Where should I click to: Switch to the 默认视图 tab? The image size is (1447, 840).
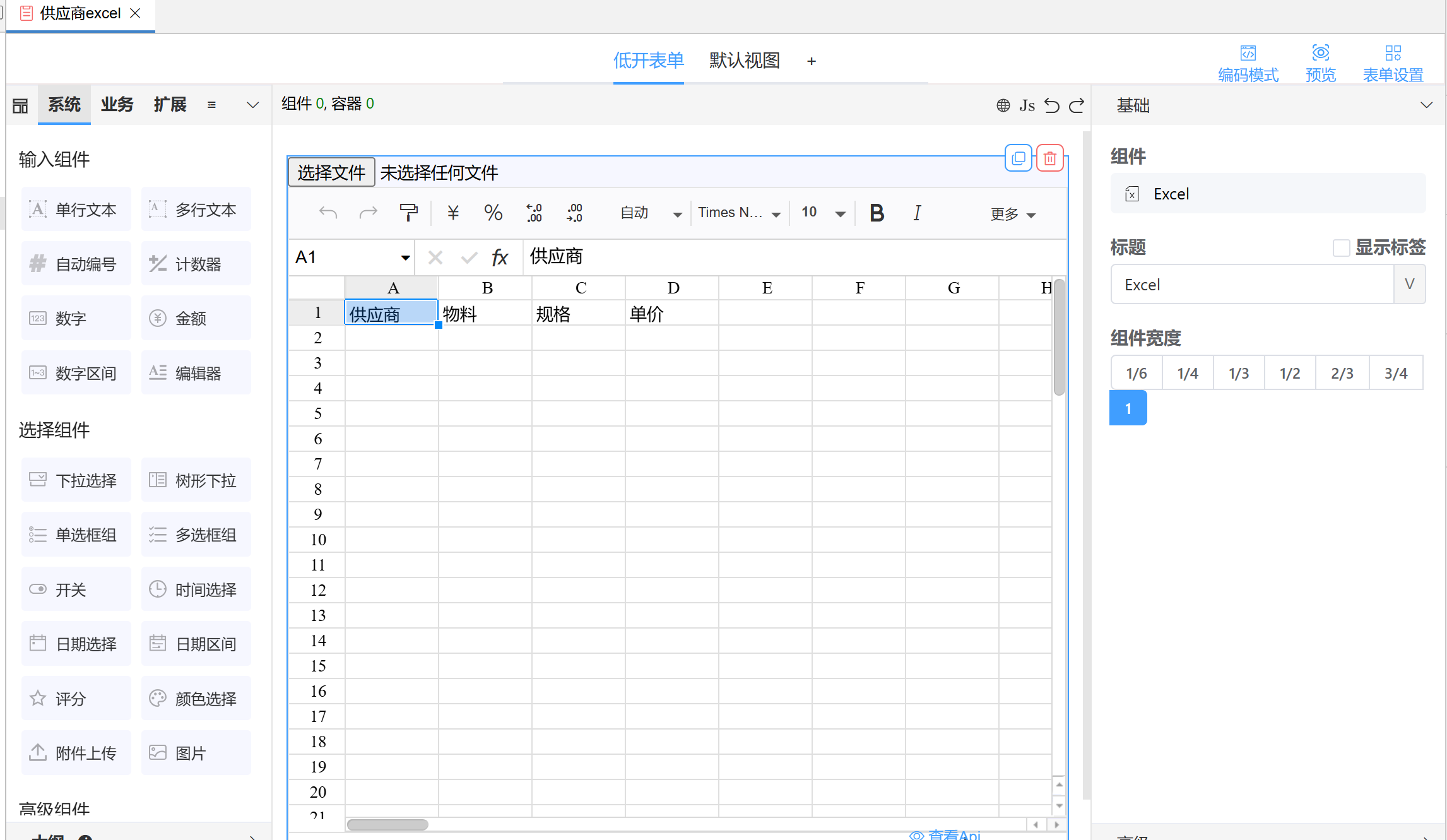coord(744,61)
